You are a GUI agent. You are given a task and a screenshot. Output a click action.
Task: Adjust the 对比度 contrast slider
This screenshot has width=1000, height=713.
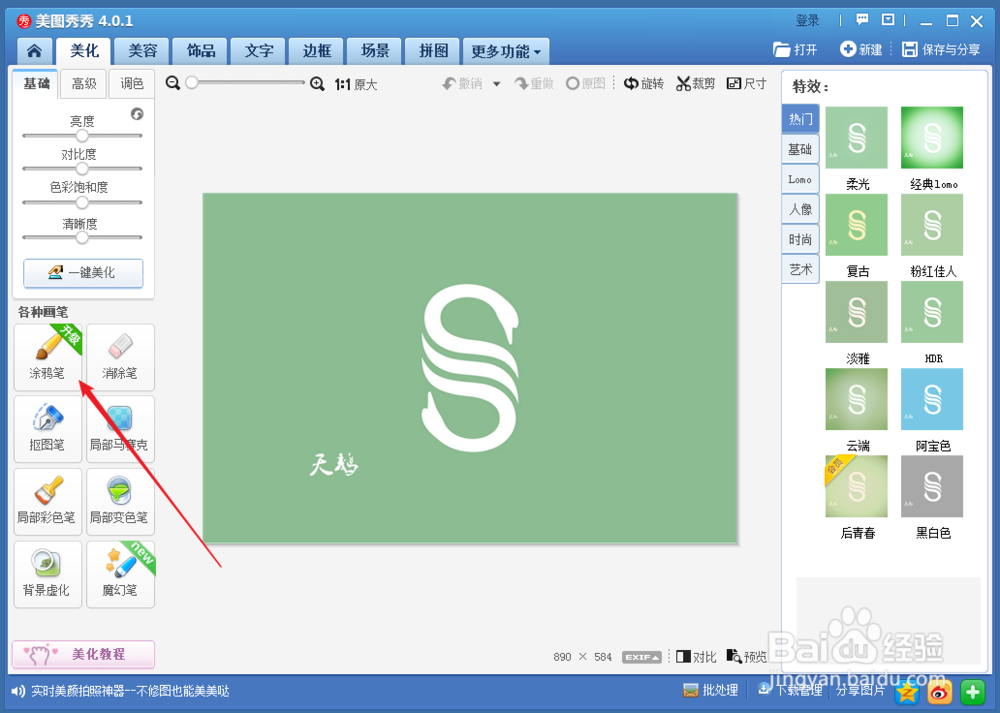pyautogui.click(x=82, y=168)
